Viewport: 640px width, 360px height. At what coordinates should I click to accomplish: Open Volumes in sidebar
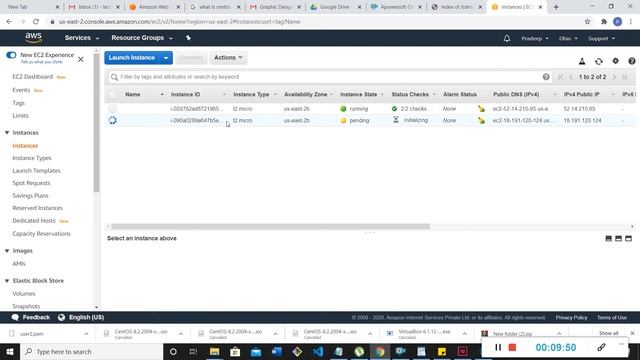24,293
